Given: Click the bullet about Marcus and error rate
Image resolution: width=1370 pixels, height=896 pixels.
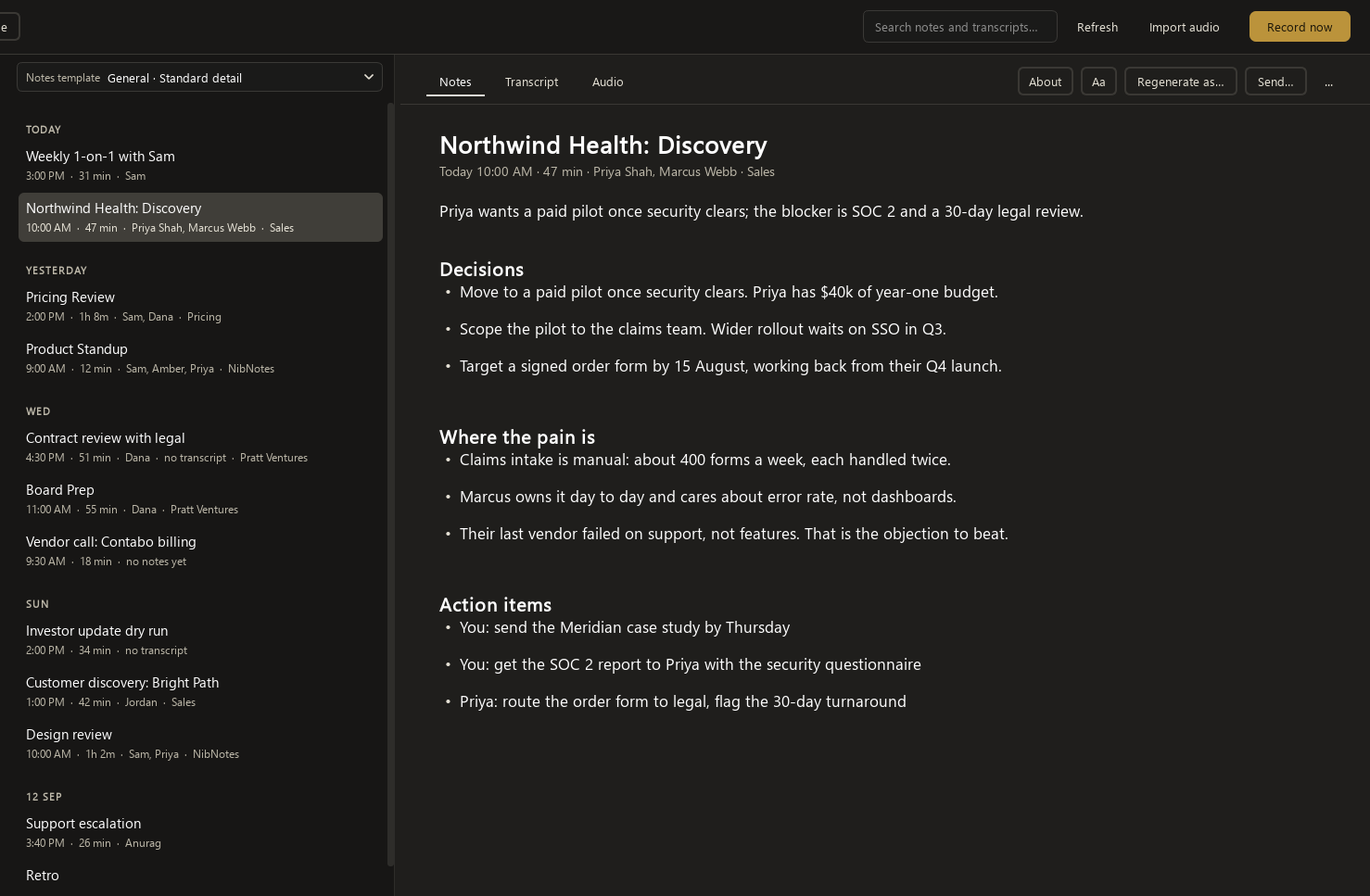Looking at the screenshot, I should 708,497.
